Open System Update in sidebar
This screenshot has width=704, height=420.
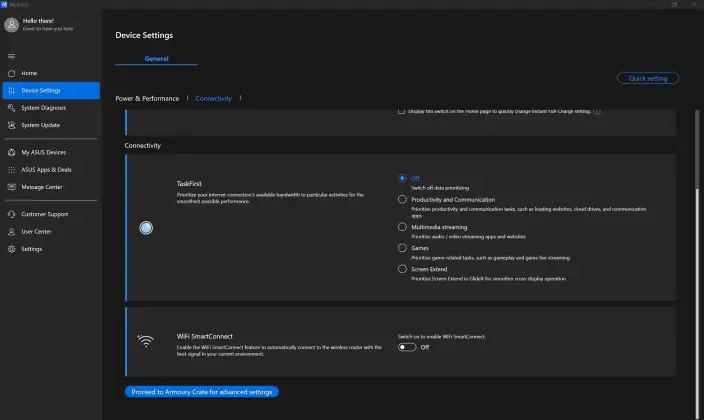[51, 125]
